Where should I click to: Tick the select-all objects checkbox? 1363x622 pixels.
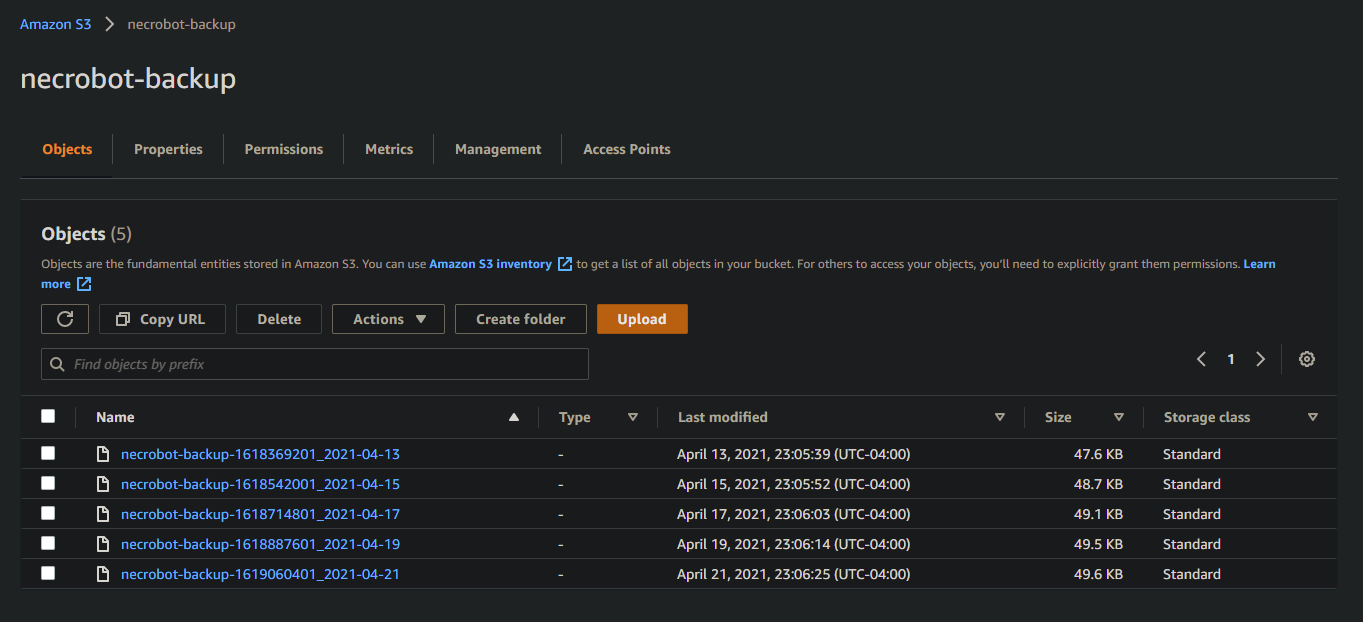pos(48,416)
